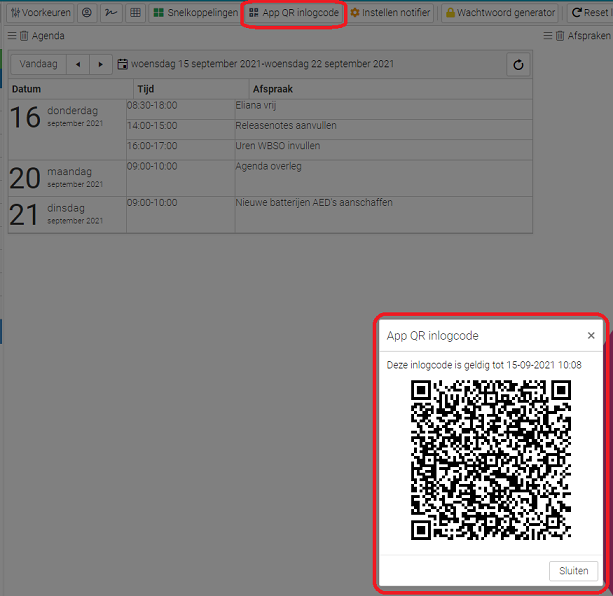This screenshot has height=596, width=613.
Task: Go to next period with right arrow
Action: point(101,64)
